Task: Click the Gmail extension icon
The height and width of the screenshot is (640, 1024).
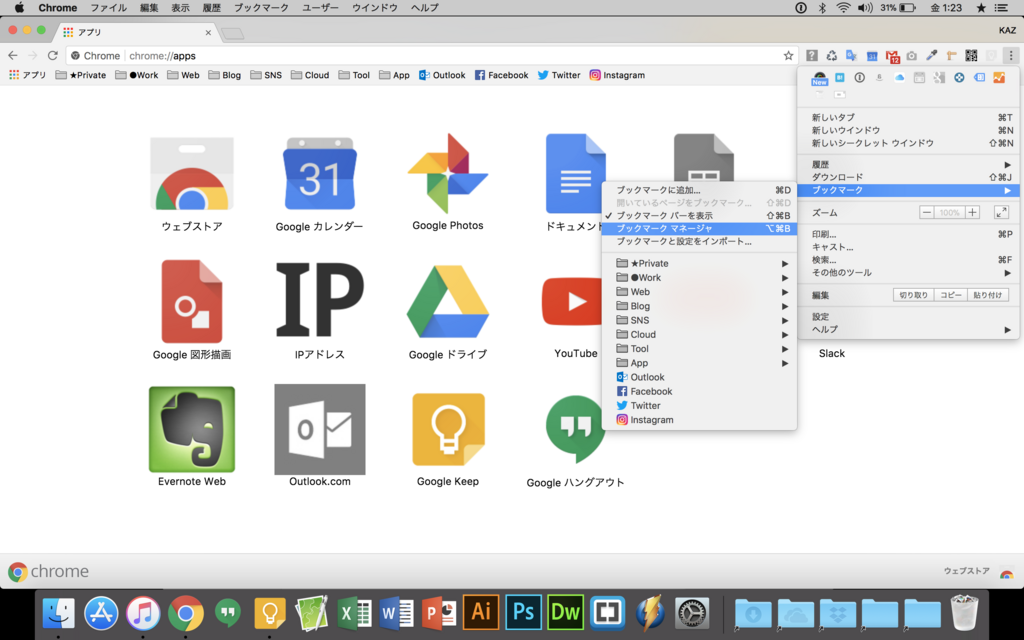Action: (x=892, y=56)
